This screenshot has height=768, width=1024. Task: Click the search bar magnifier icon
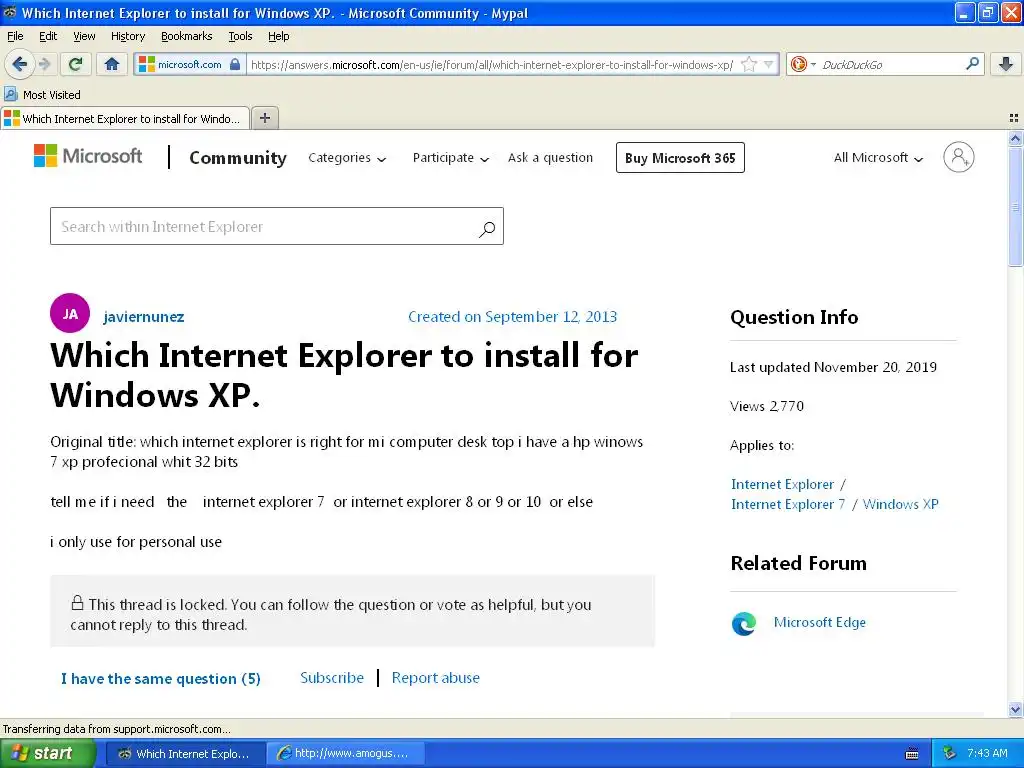point(972,64)
